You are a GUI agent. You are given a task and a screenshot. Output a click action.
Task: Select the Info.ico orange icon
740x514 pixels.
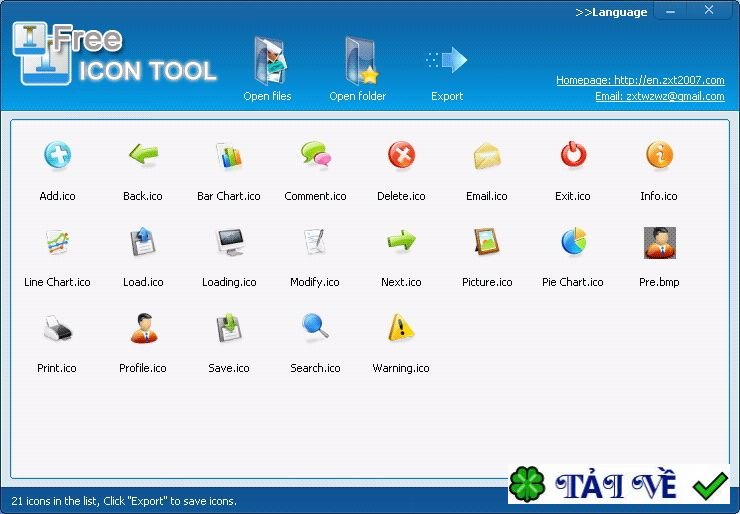(659, 154)
